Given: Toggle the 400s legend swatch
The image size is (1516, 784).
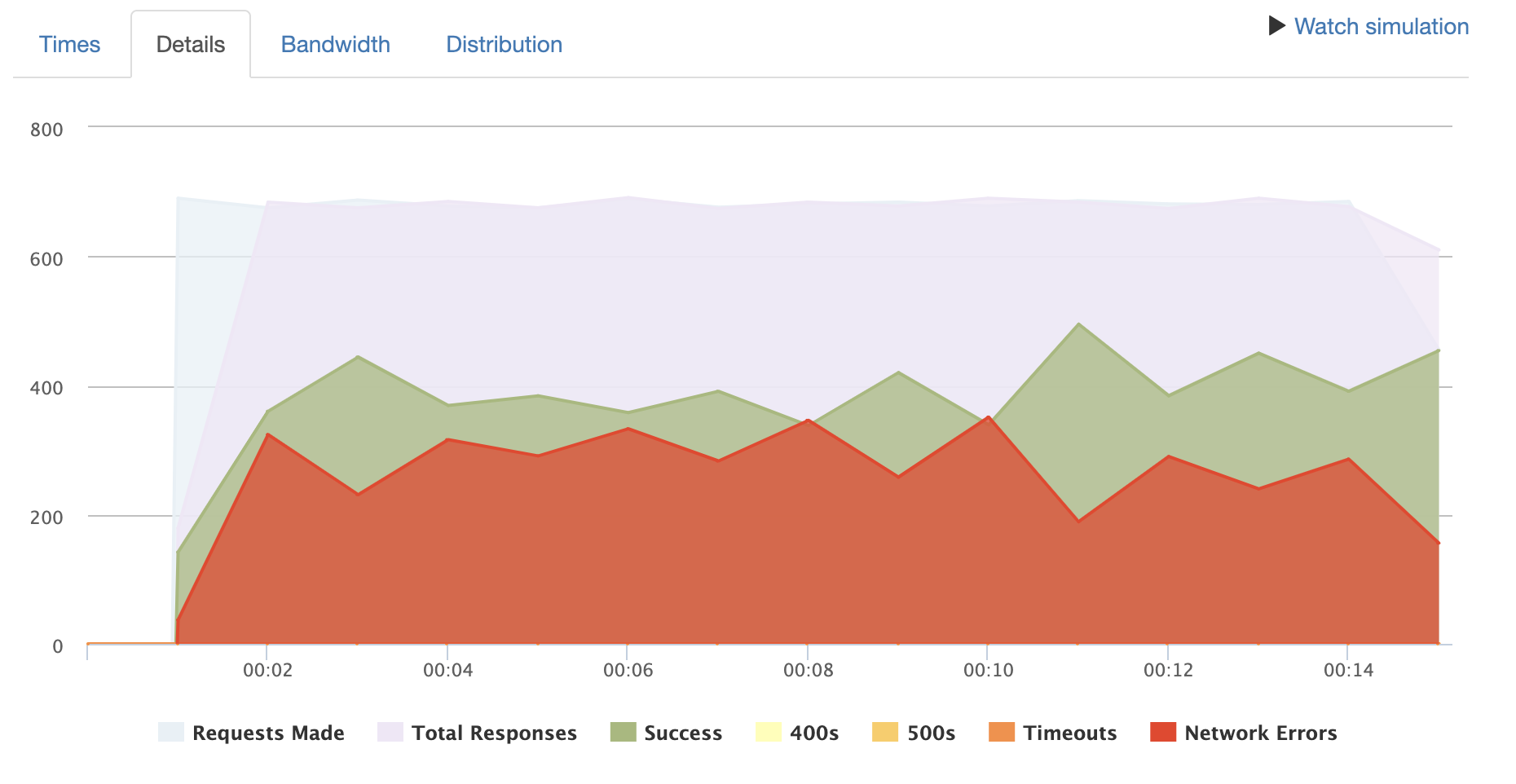Looking at the screenshot, I should pos(769,732).
